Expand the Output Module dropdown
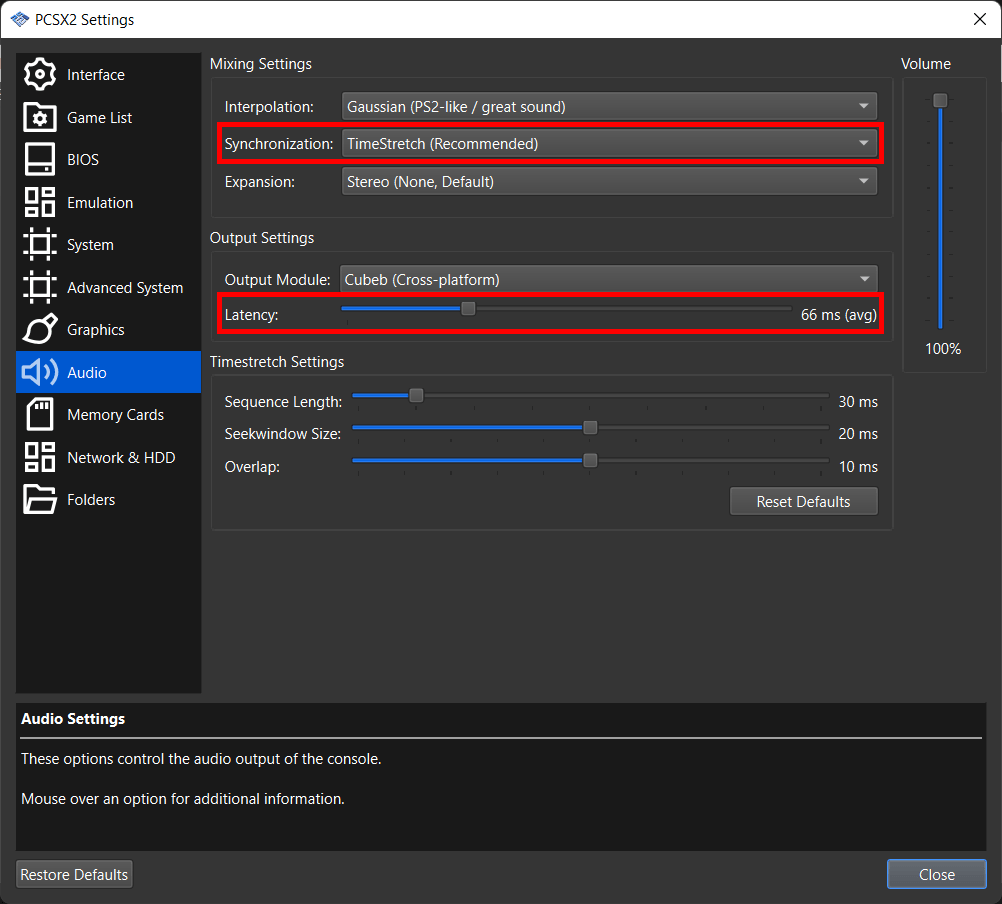This screenshot has height=904, width=1002. [x=608, y=279]
